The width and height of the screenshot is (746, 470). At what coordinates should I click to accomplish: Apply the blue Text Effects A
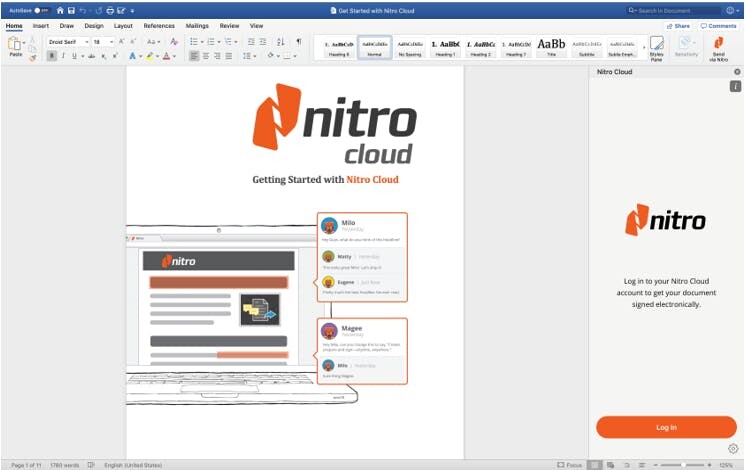132,56
